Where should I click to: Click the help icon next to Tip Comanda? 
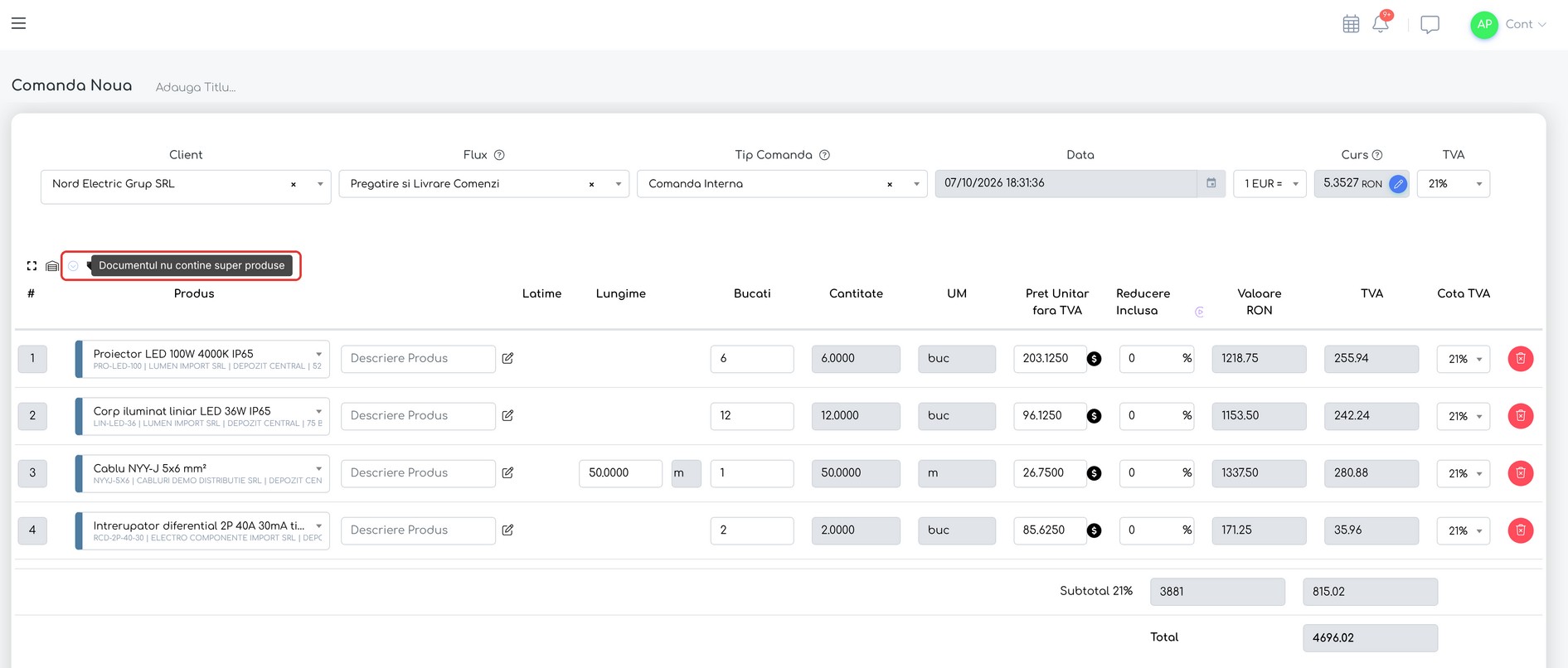pos(824,155)
